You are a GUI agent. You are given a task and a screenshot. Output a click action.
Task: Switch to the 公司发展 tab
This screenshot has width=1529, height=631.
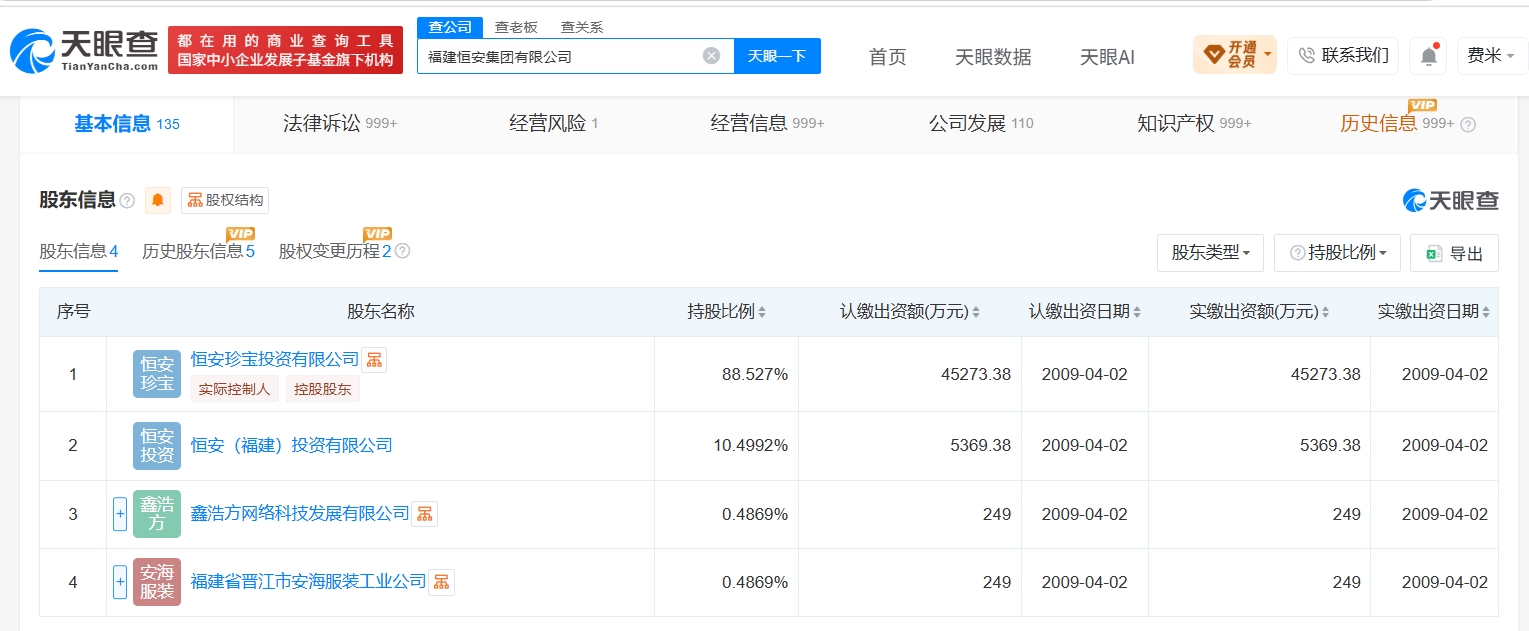pyautogui.click(x=981, y=124)
